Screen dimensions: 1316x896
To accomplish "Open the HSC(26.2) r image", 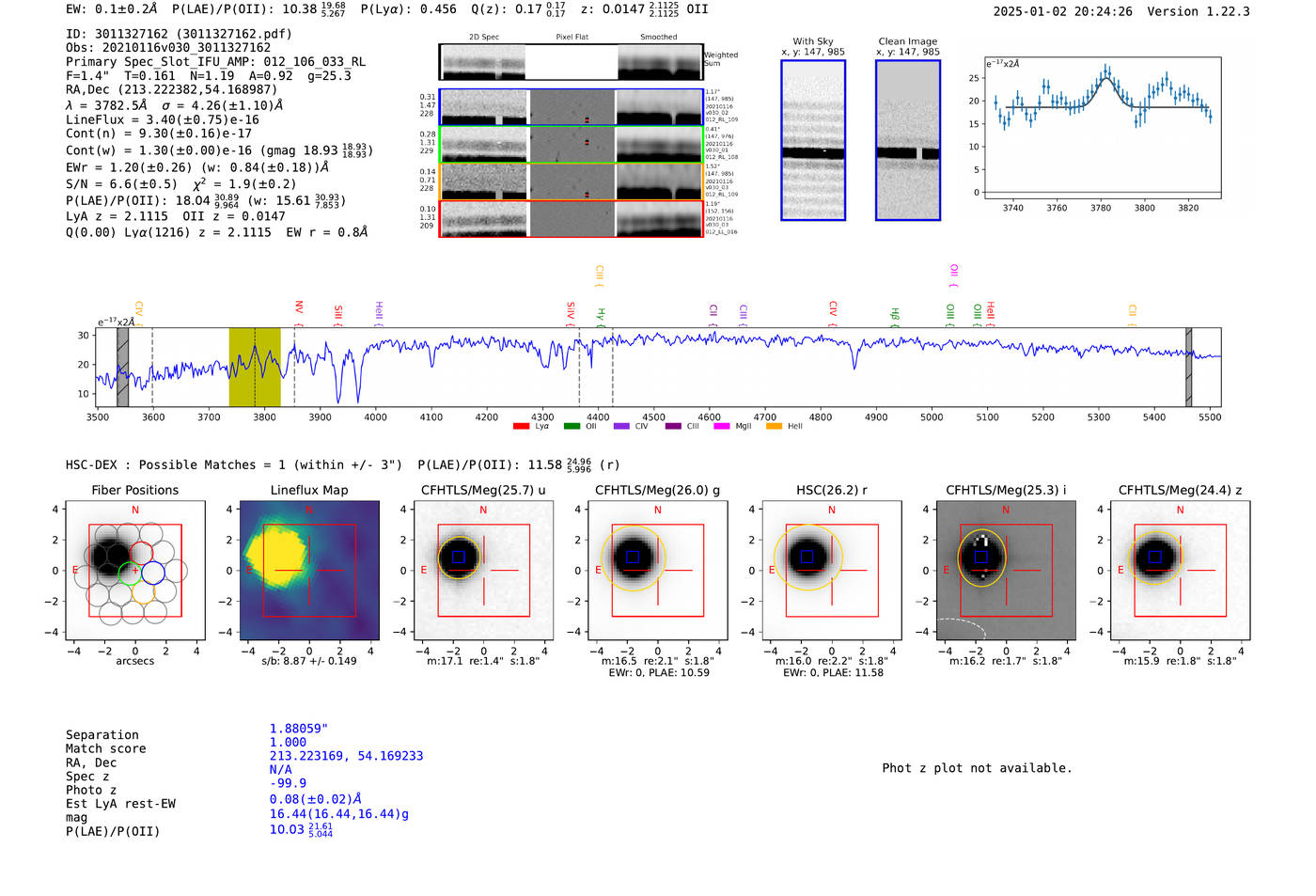I will point(832,570).
